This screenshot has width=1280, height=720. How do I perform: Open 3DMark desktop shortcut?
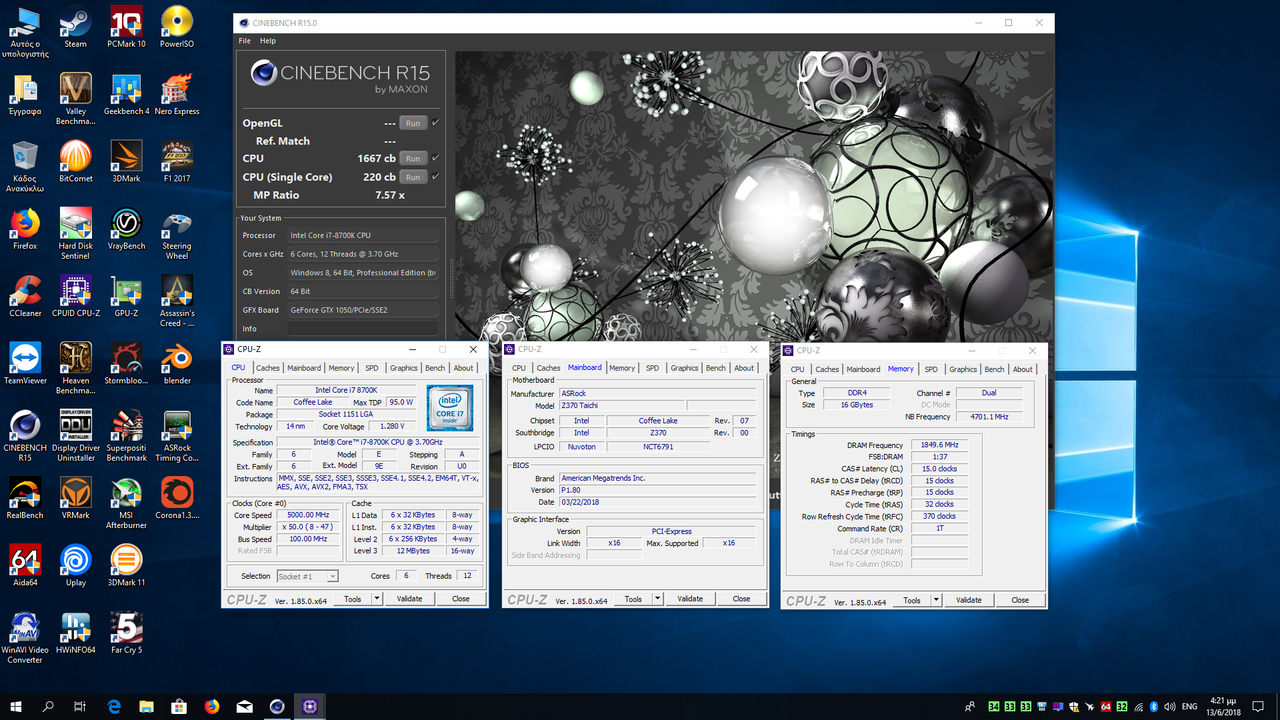click(x=126, y=161)
